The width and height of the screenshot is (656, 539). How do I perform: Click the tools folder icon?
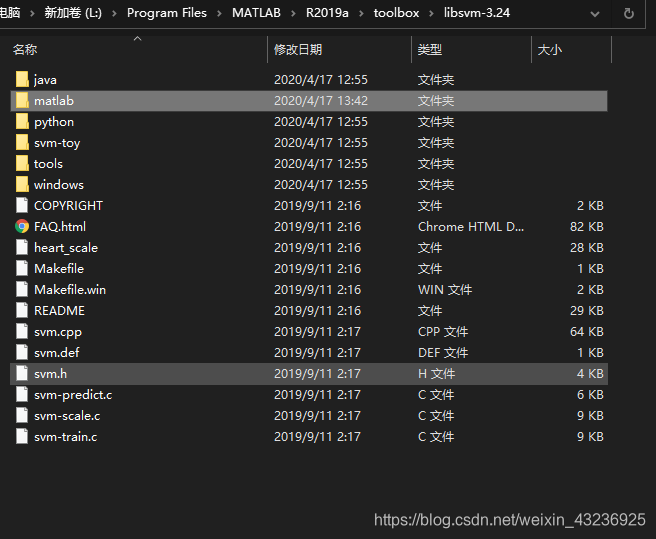[22, 163]
